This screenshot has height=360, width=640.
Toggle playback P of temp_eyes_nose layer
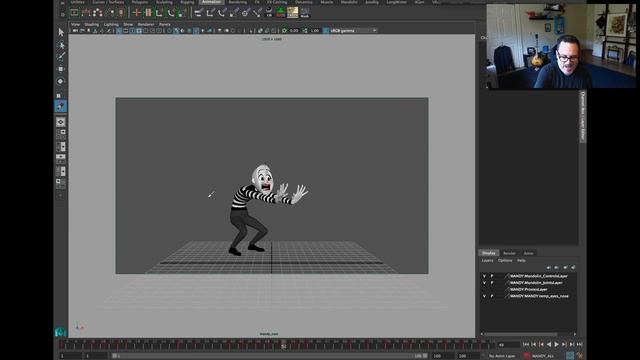click(492, 296)
